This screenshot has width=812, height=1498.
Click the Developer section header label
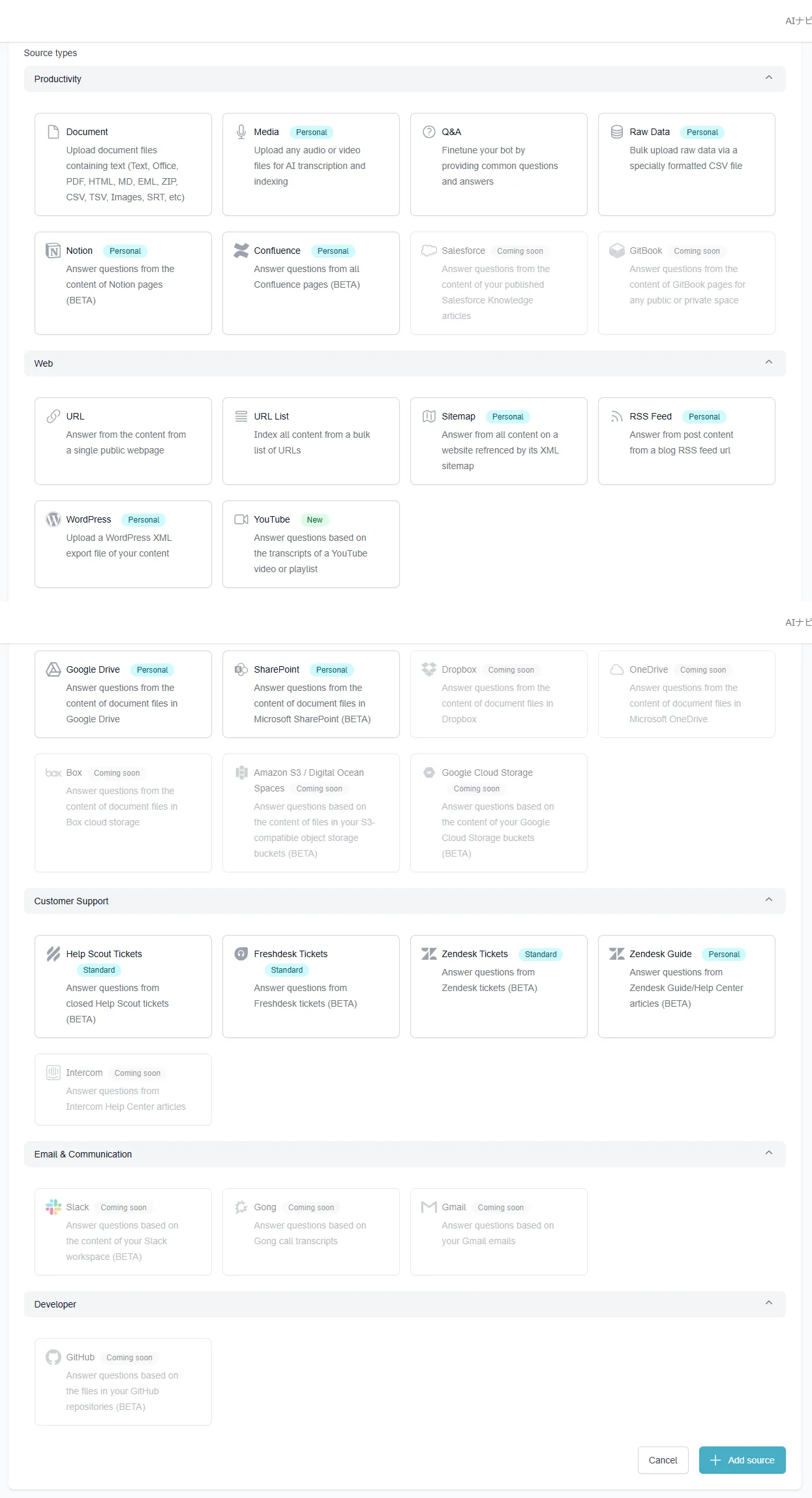coord(55,1304)
